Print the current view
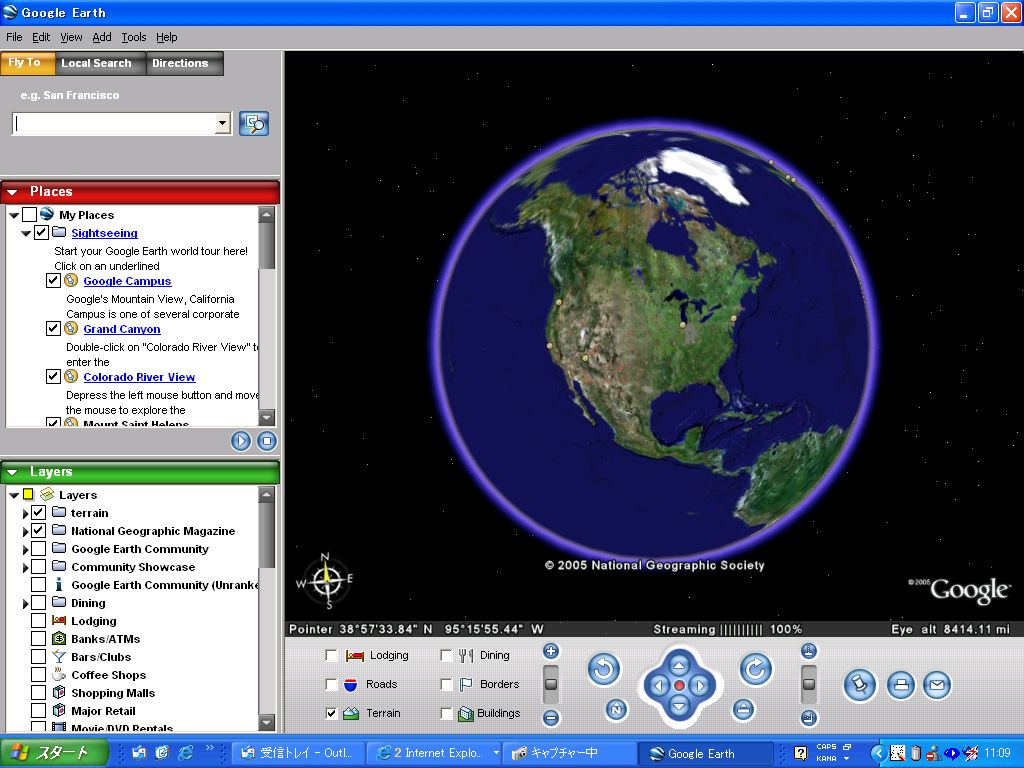1024x768 pixels. (x=901, y=685)
